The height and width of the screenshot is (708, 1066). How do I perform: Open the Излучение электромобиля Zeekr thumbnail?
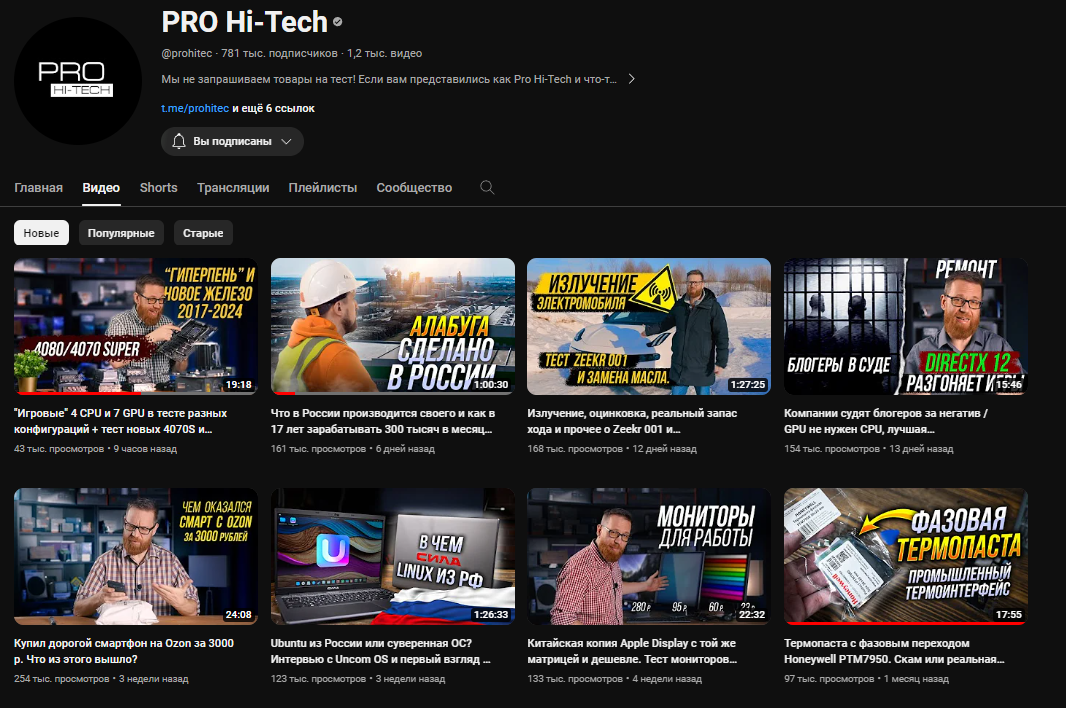click(x=649, y=326)
